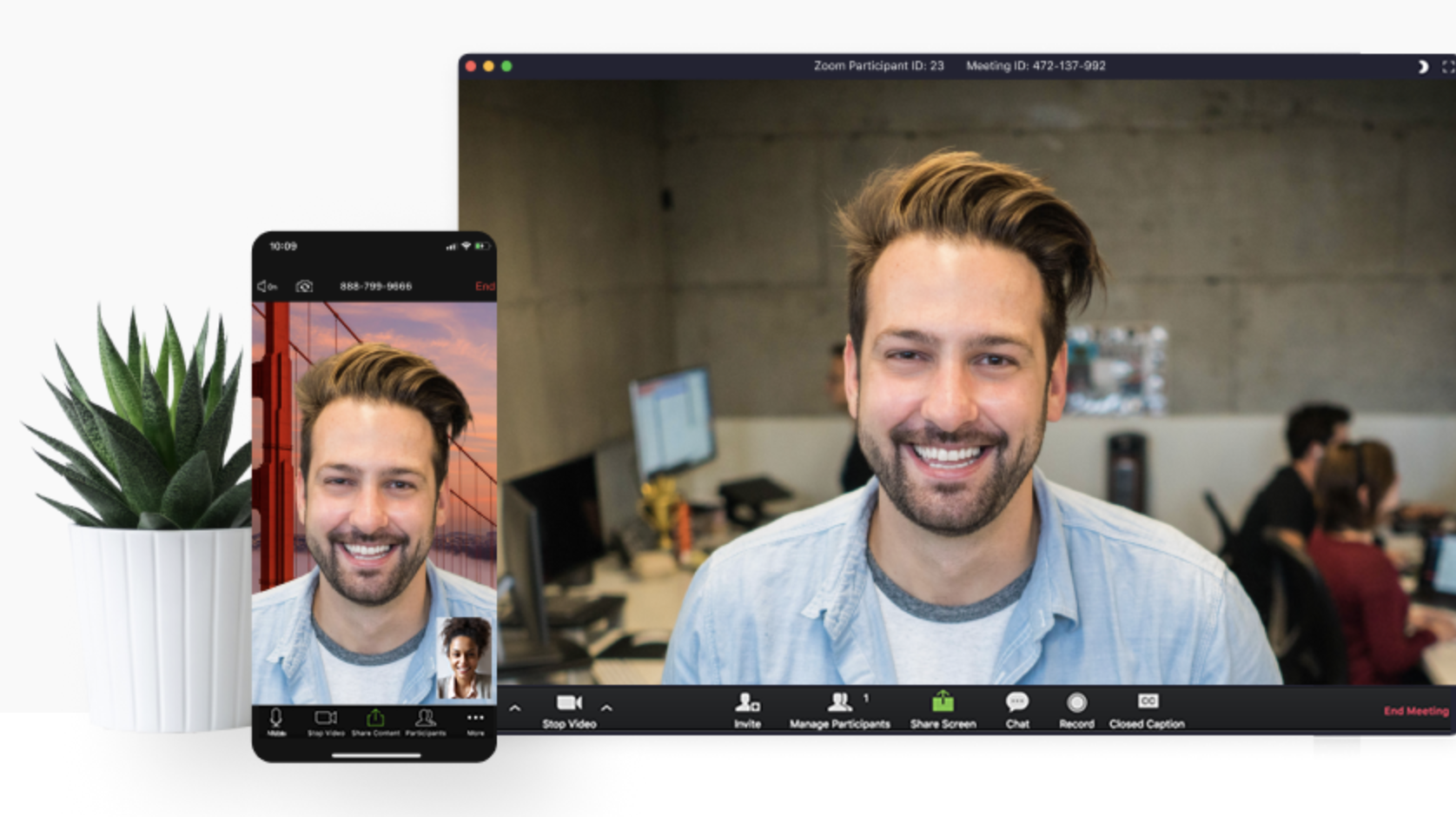Stop Video in the desktop meeting toolbar
The height and width of the screenshot is (817, 1456).
[569, 710]
